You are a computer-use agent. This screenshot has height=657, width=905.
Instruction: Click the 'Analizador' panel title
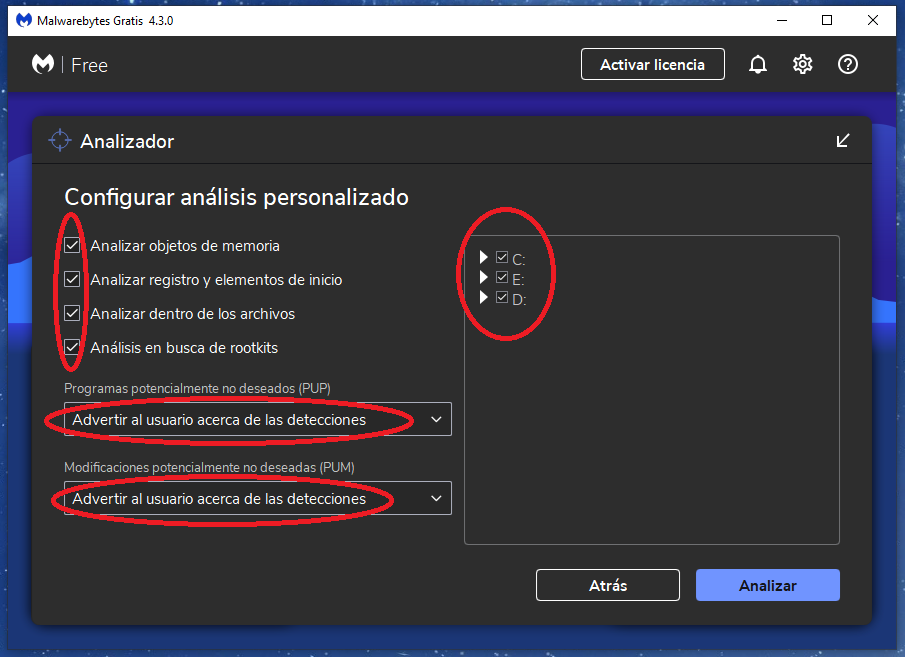(x=127, y=141)
